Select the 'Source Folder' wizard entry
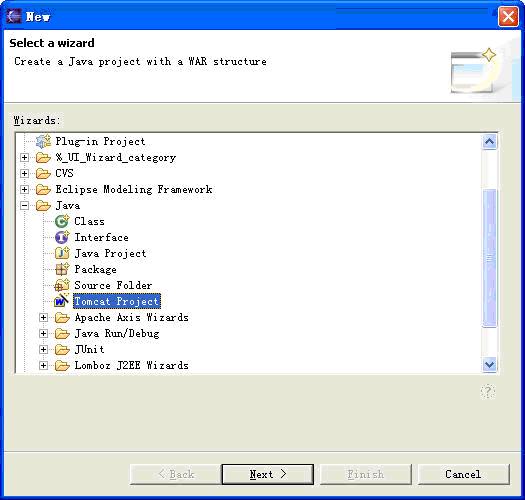525x500 pixels. (113, 285)
